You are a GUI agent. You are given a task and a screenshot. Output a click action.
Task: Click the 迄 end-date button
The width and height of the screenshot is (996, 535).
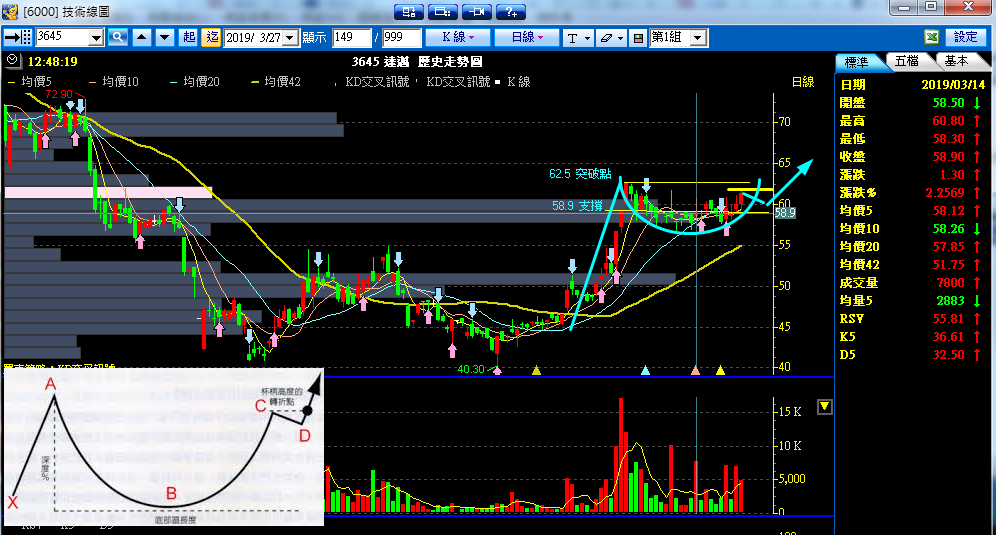coord(212,37)
